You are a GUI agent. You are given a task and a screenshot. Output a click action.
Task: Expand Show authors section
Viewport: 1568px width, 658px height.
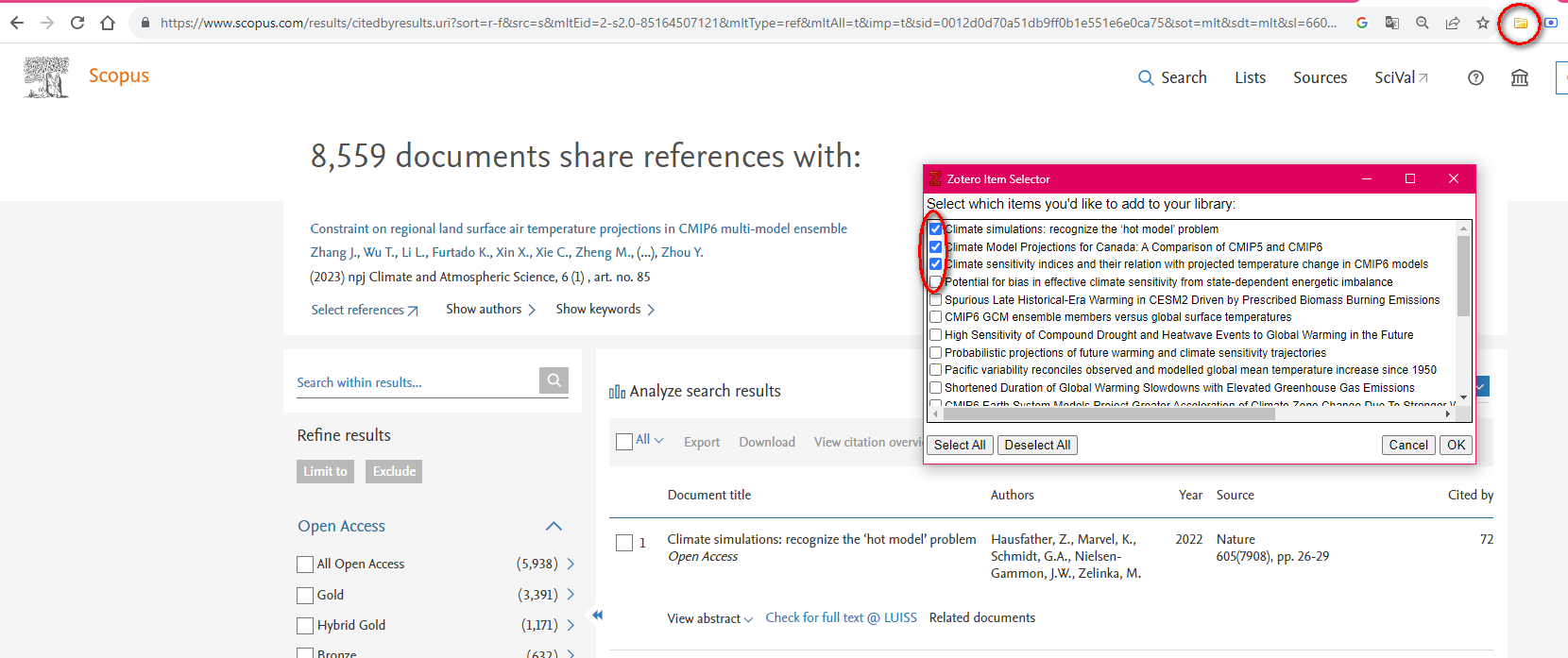pyautogui.click(x=490, y=310)
